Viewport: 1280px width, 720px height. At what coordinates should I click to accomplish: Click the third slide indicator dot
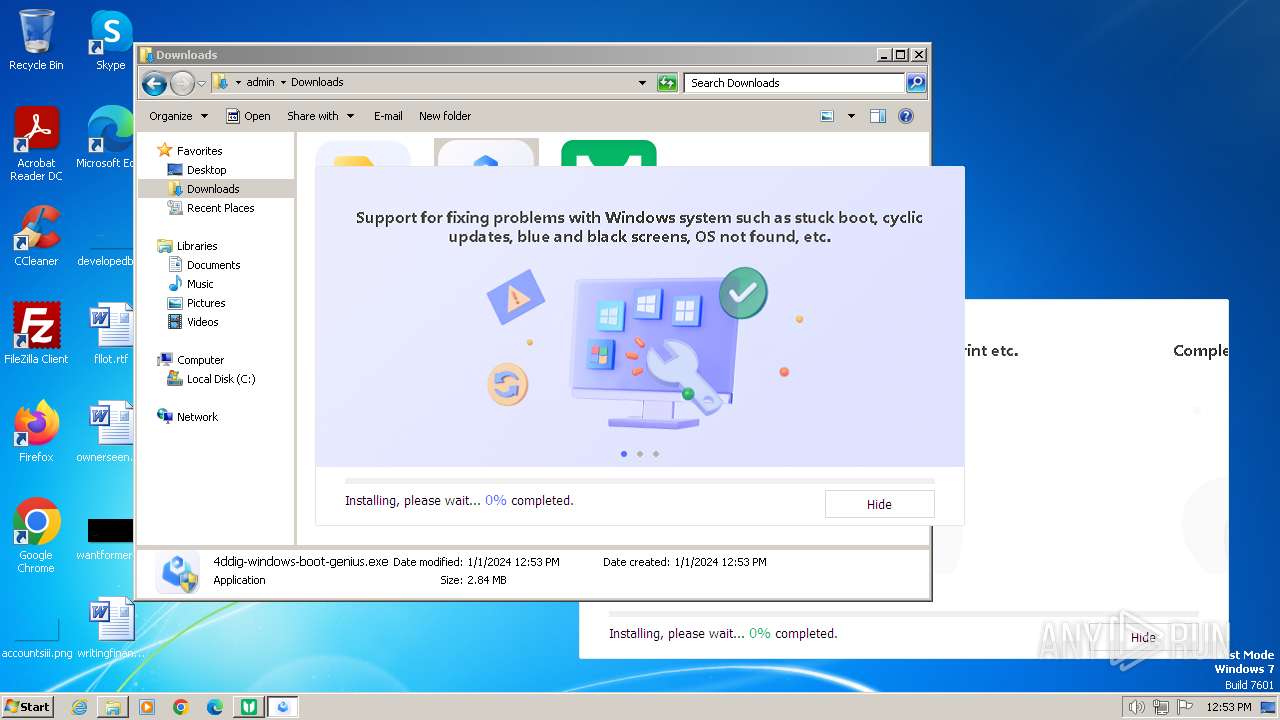656,454
